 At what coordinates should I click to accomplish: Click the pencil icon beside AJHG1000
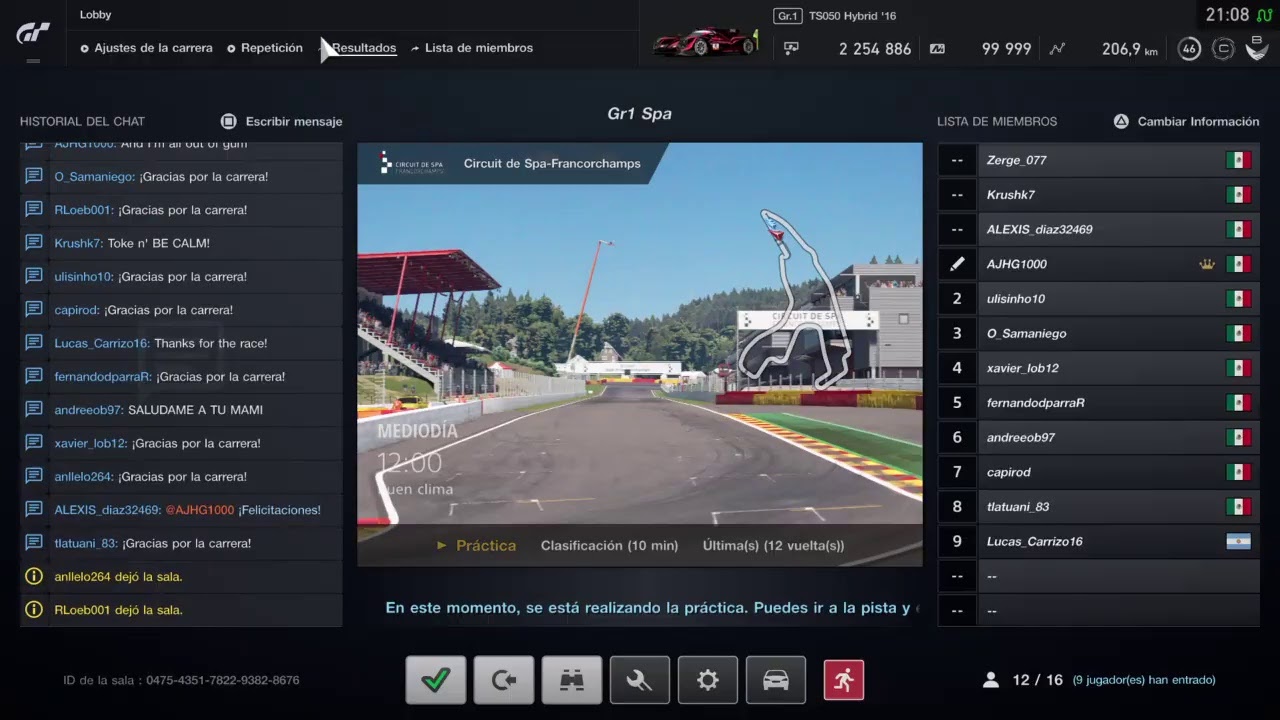(957, 264)
